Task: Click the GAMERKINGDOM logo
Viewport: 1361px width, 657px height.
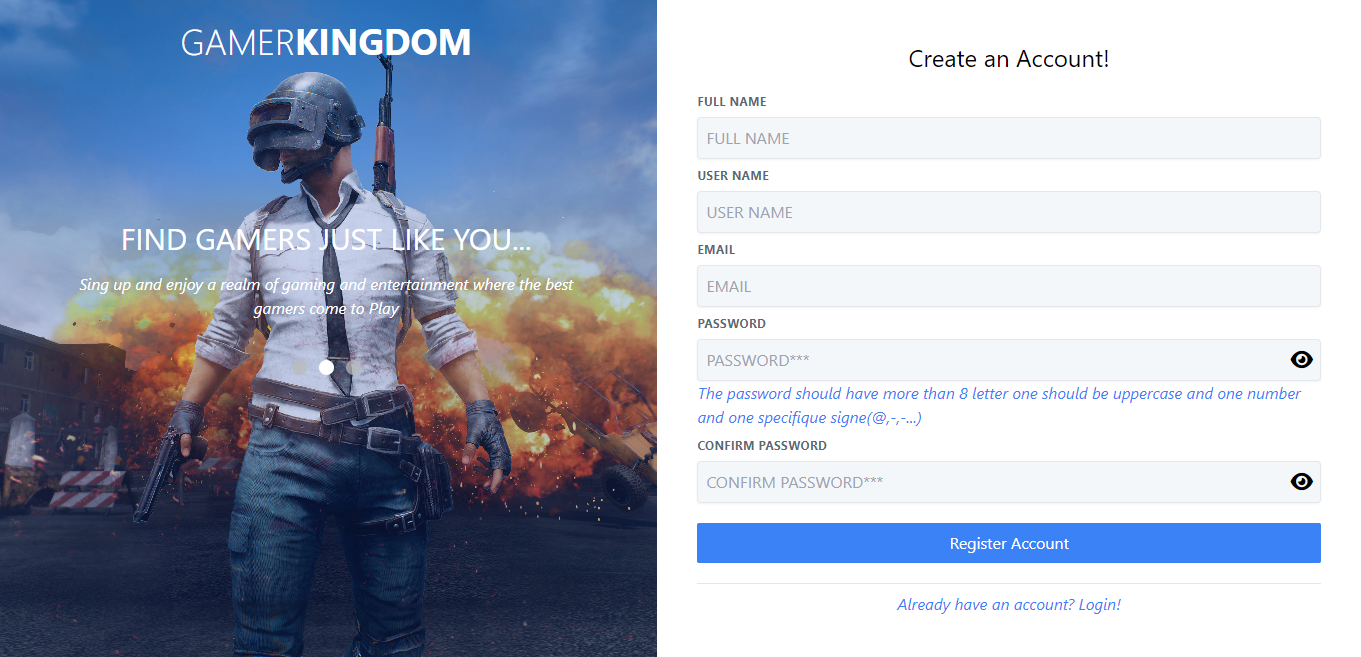Action: [x=326, y=42]
